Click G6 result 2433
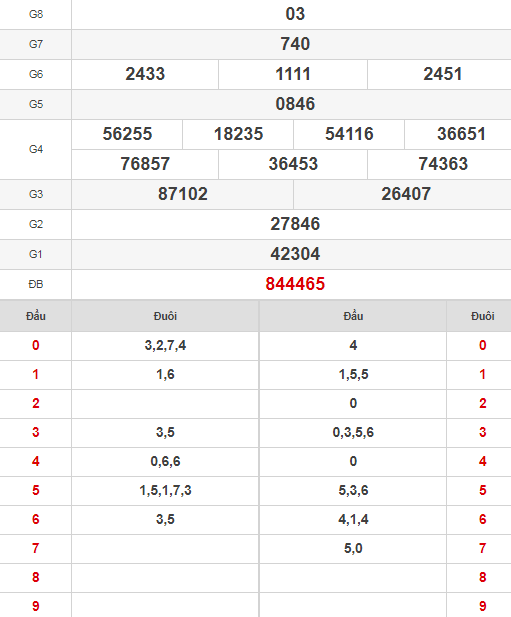 click(145, 74)
